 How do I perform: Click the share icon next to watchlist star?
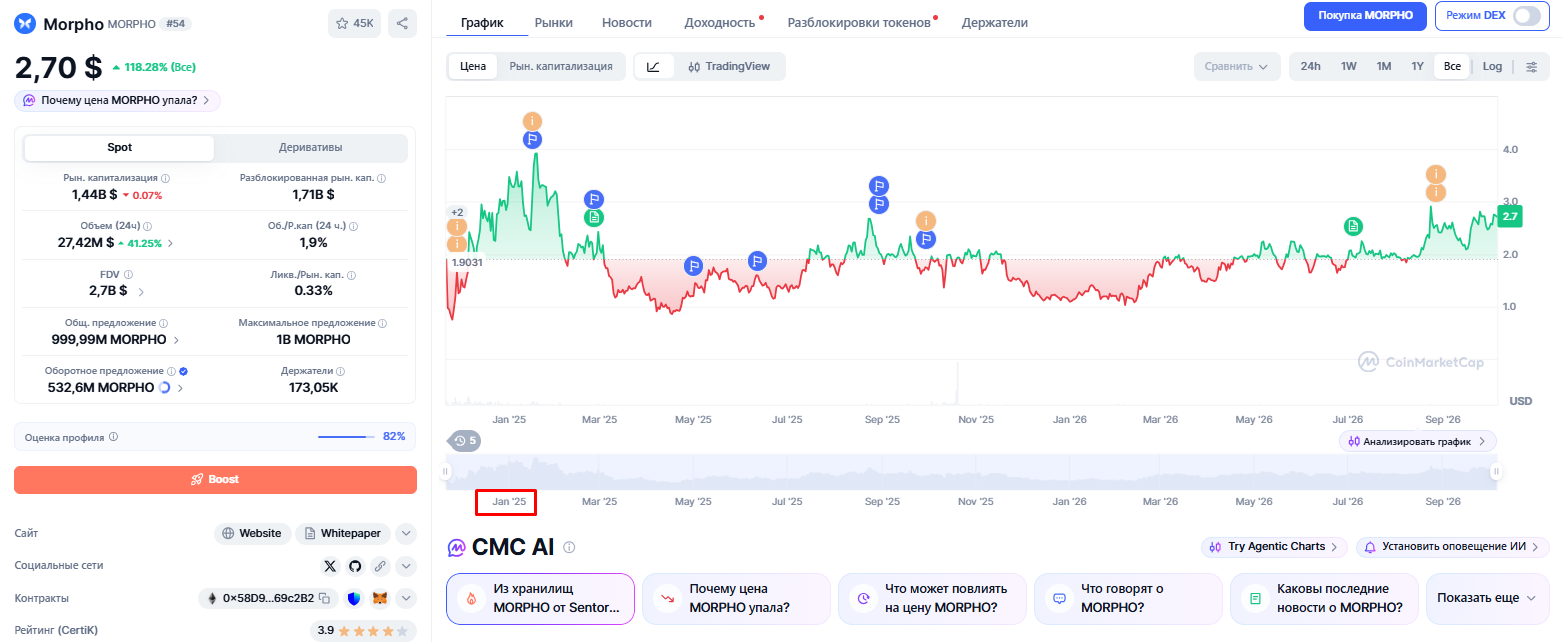click(x=402, y=23)
